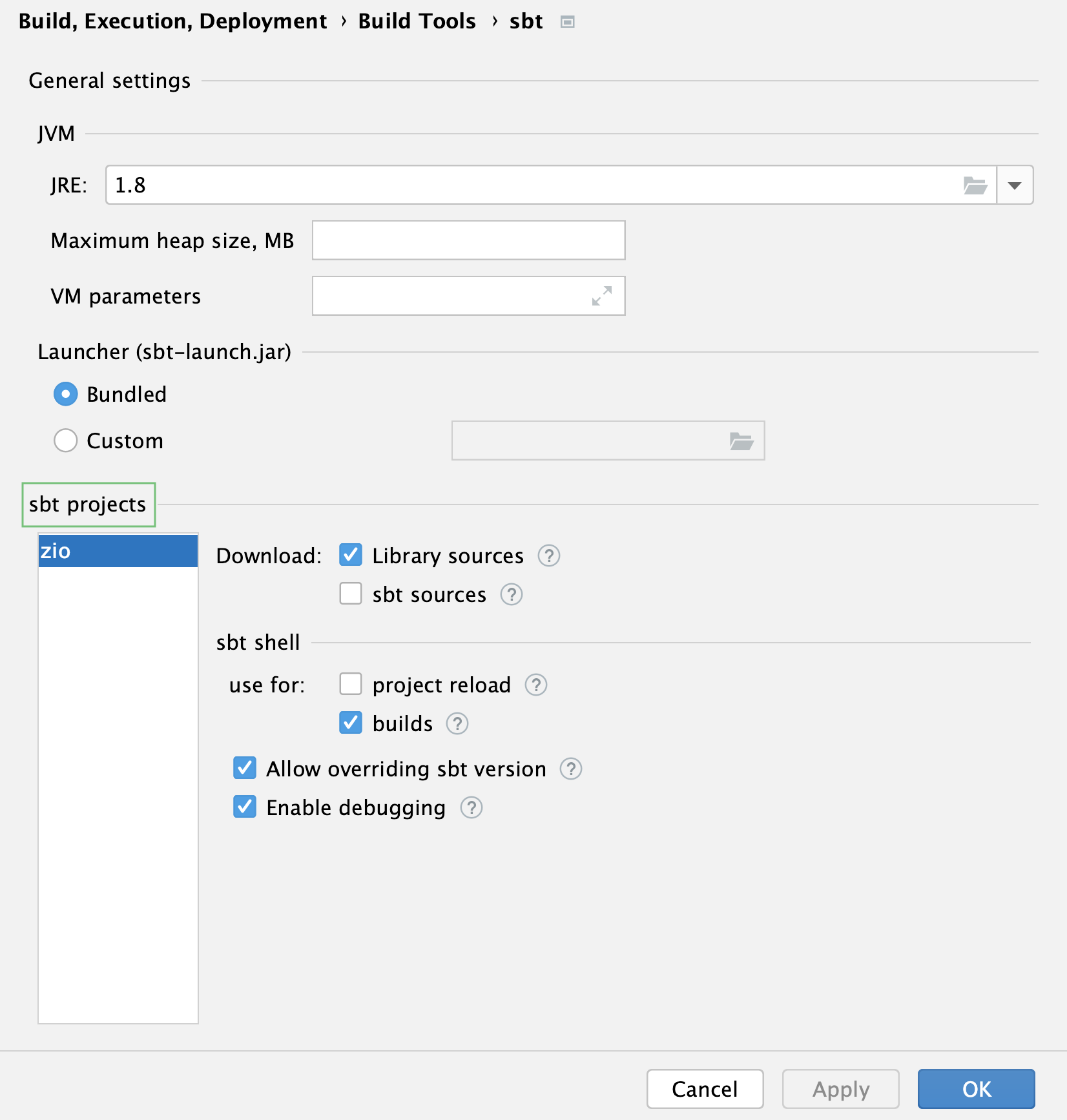Expand the VM parameters editor icon
This screenshot has height=1120, width=1067.
[x=601, y=296]
